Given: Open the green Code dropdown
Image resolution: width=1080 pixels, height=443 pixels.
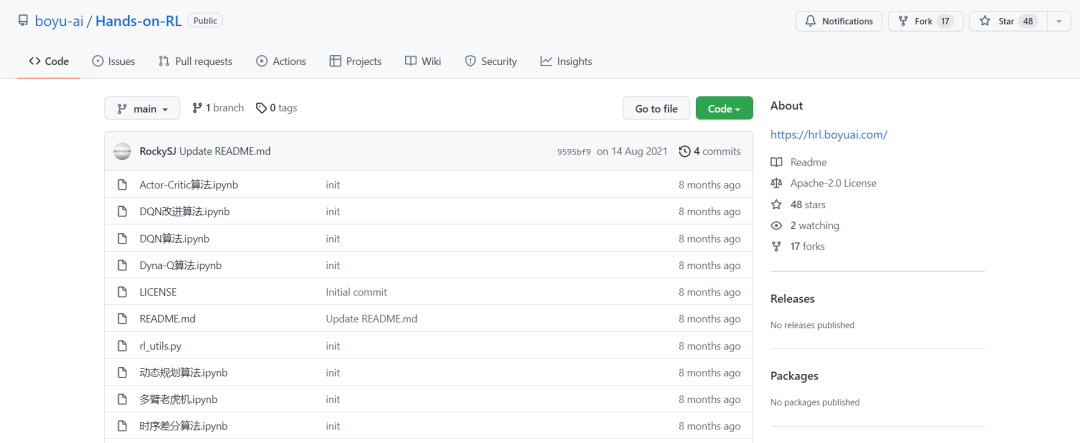Looking at the screenshot, I should coord(724,109).
